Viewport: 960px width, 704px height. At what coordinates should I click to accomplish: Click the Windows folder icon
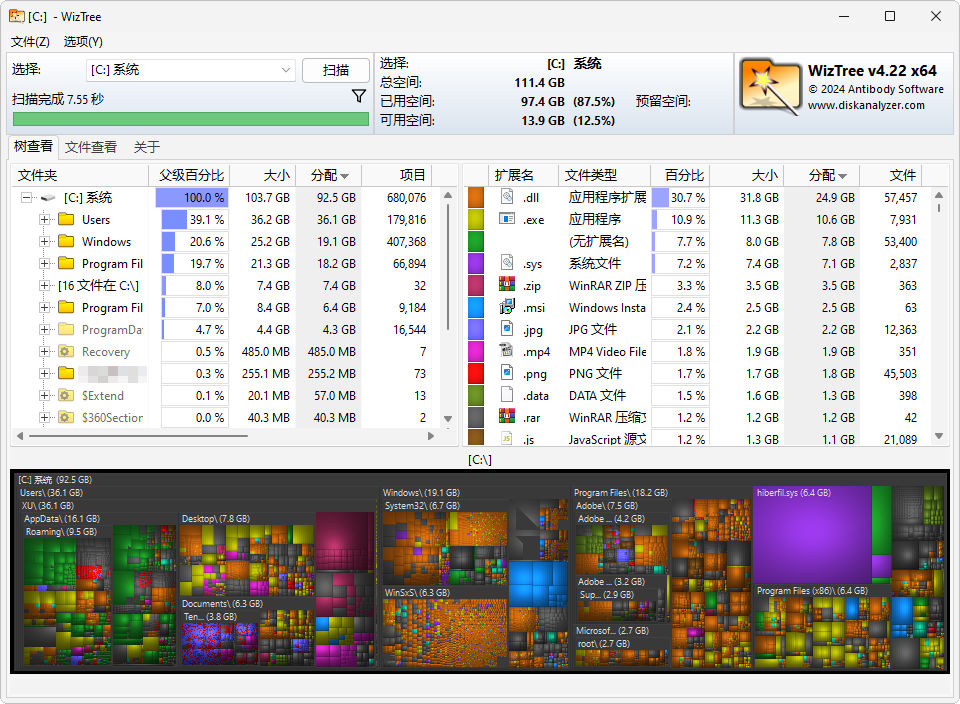pyautogui.click(x=66, y=241)
